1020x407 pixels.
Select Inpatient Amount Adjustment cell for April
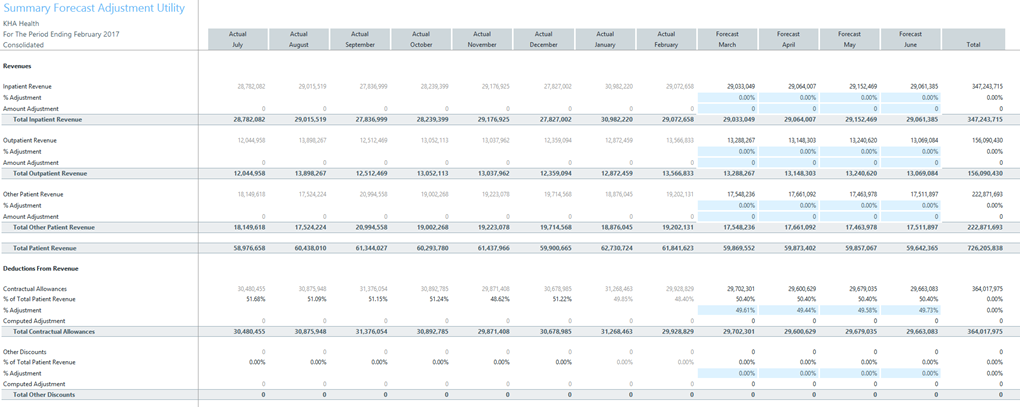(790, 108)
